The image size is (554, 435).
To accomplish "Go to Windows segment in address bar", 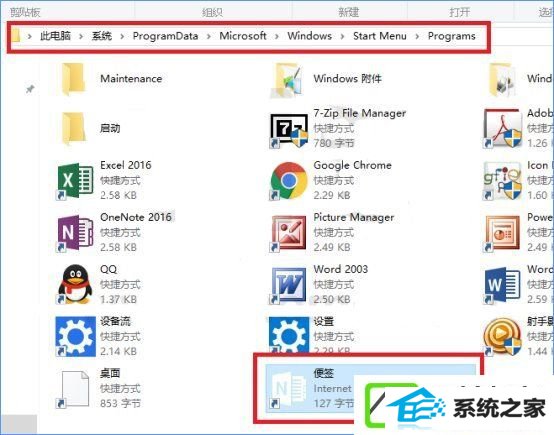I will pos(310,36).
